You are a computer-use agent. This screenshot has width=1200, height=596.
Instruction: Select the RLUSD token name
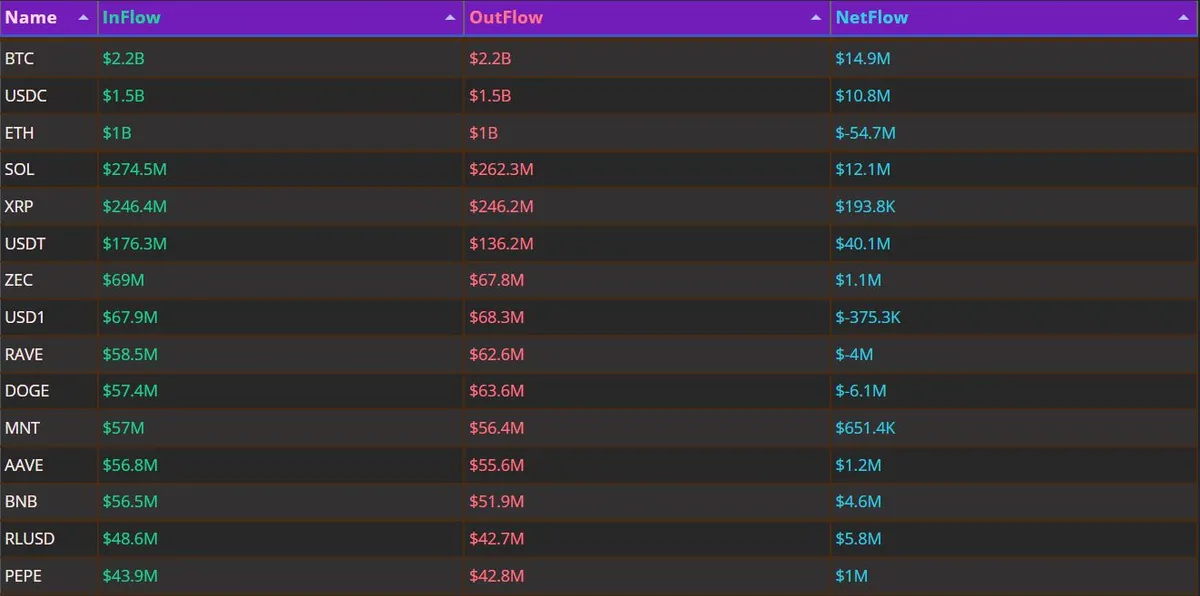pyautogui.click(x=30, y=539)
